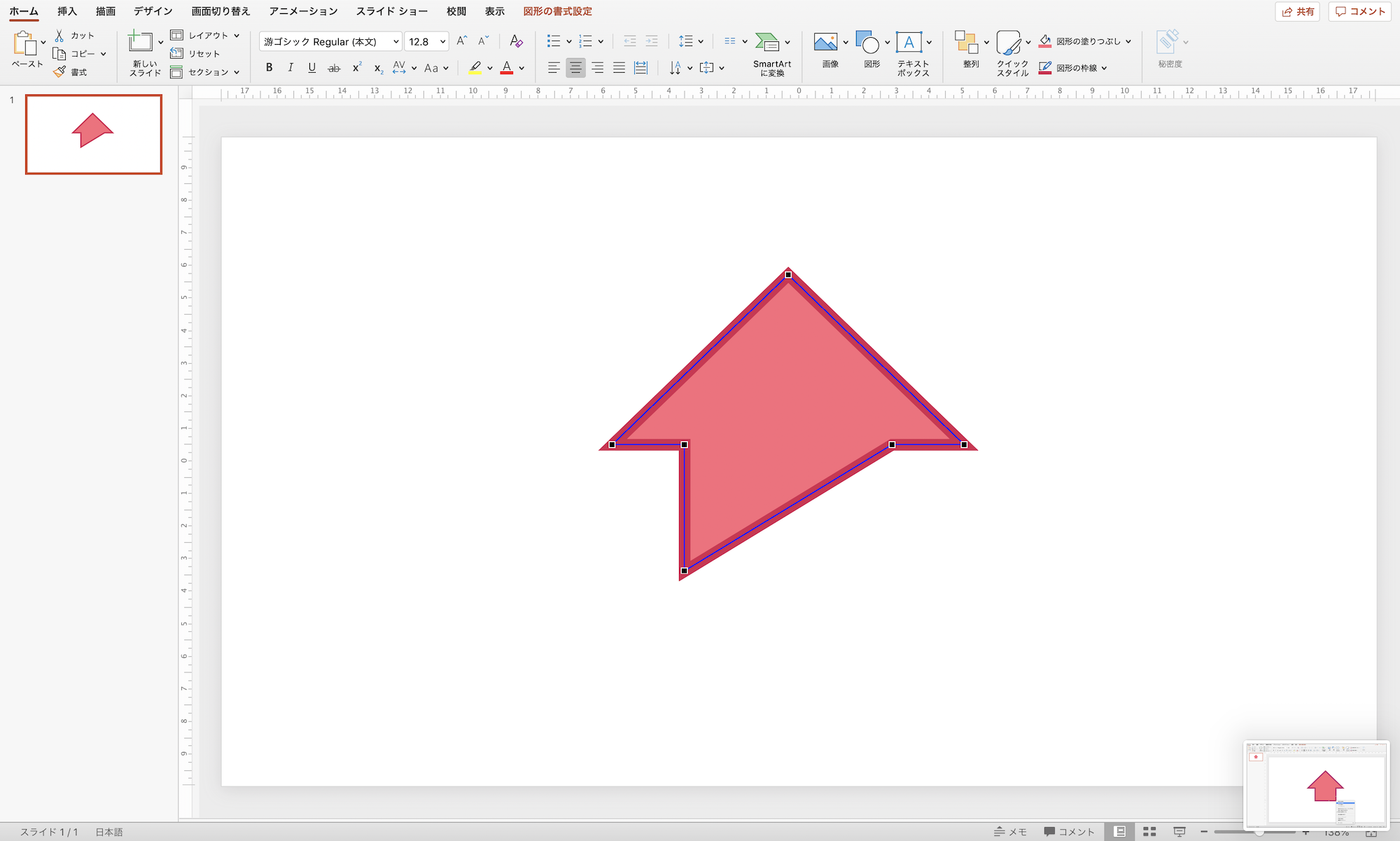Open the スライド ショー tab

(392, 11)
